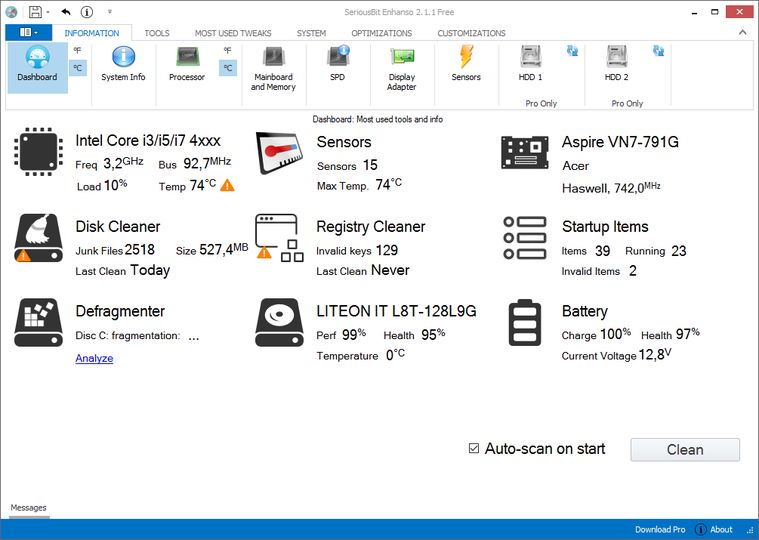Click the app logo in title bar
This screenshot has width=759, height=540.
(x=12, y=13)
